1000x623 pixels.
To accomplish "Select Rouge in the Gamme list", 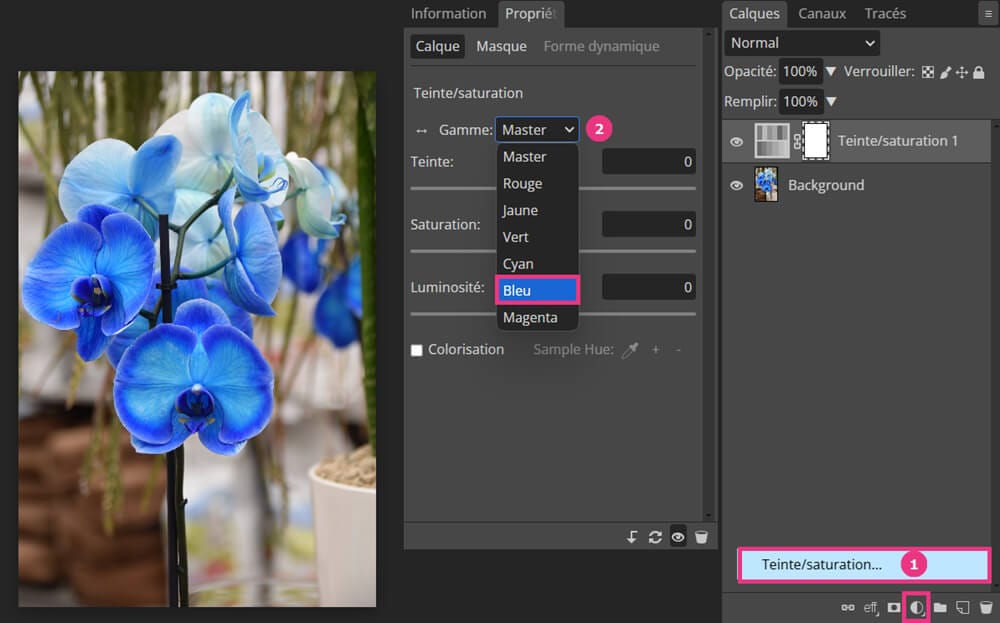I will tap(537, 184).
